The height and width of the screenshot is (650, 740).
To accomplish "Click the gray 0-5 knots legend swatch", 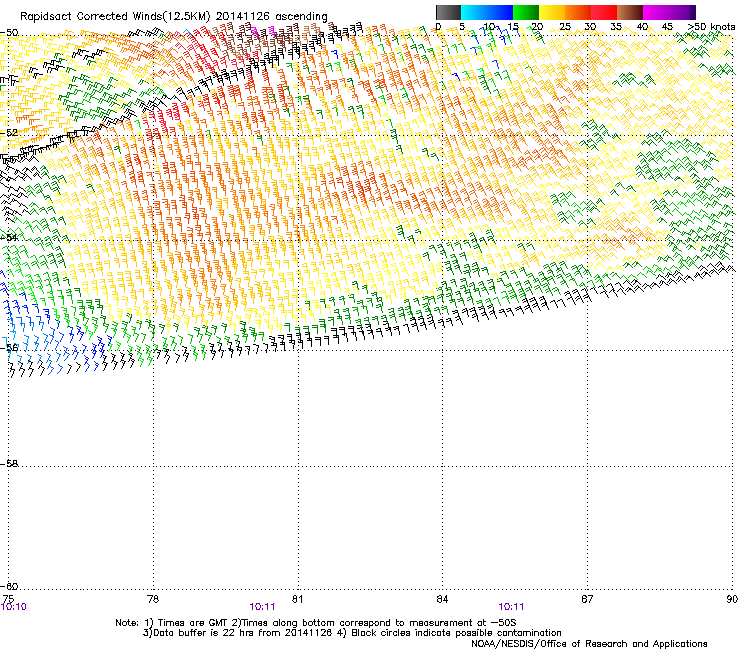I will 448,12.
